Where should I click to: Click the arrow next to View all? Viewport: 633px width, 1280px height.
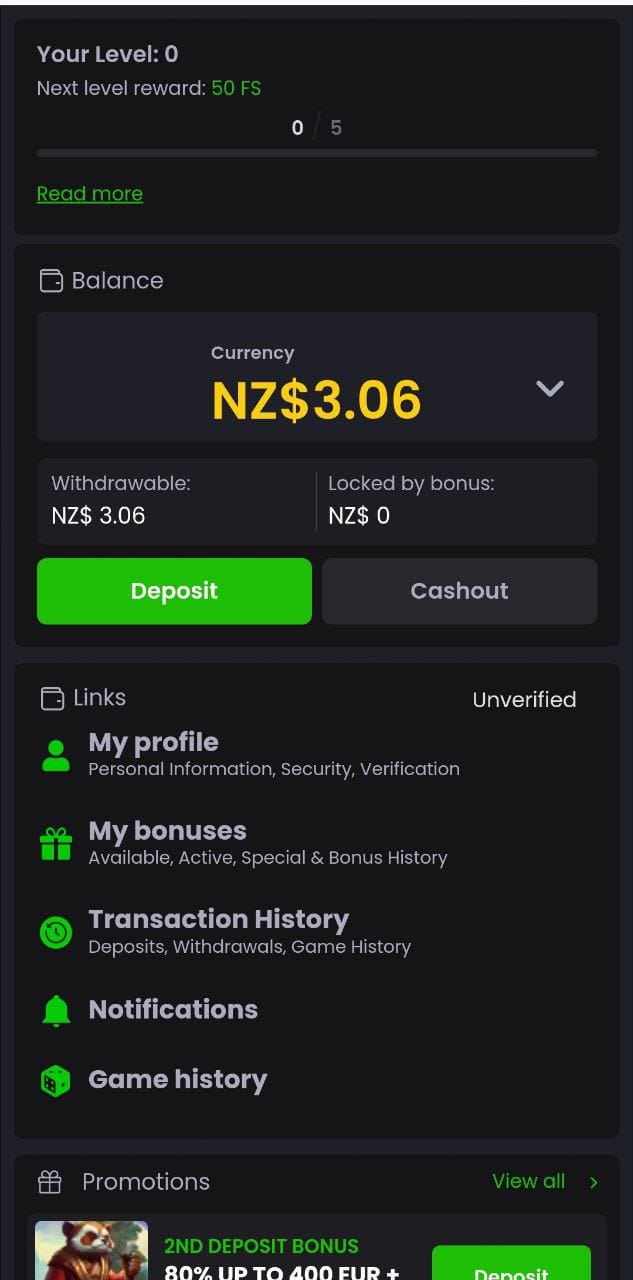[594, 1182]
